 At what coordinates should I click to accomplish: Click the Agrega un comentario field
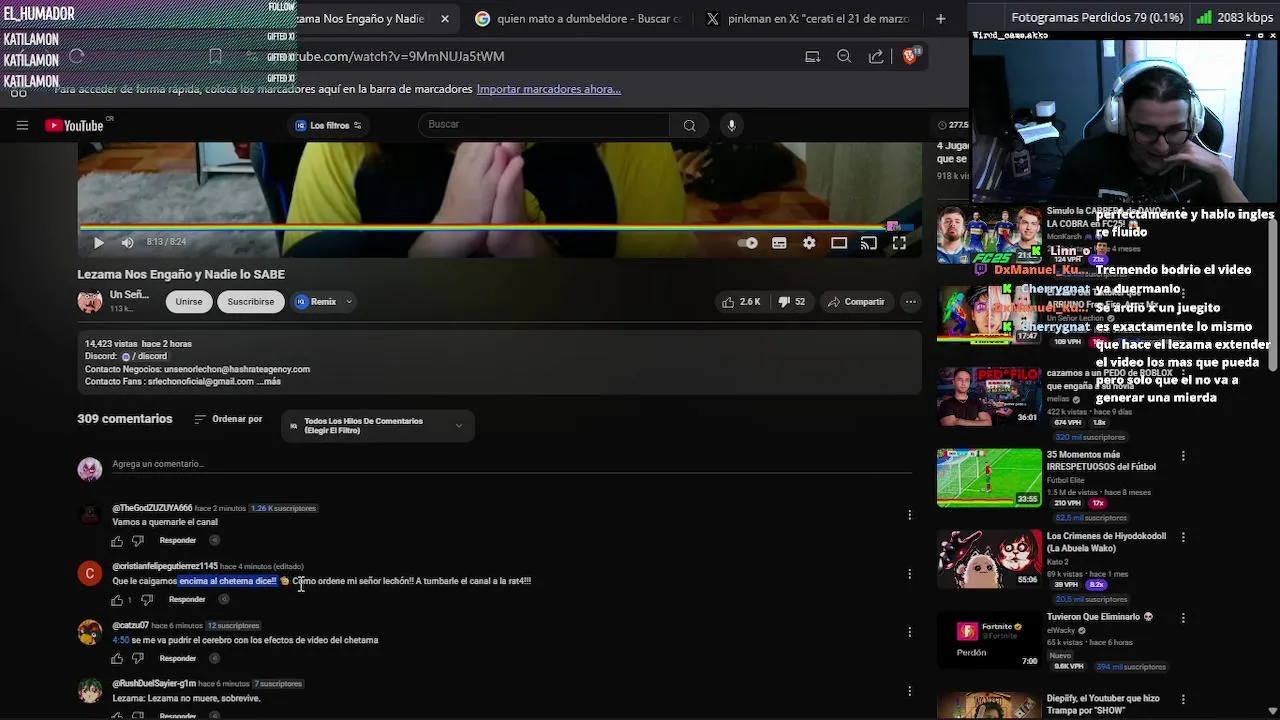[510, 464]
